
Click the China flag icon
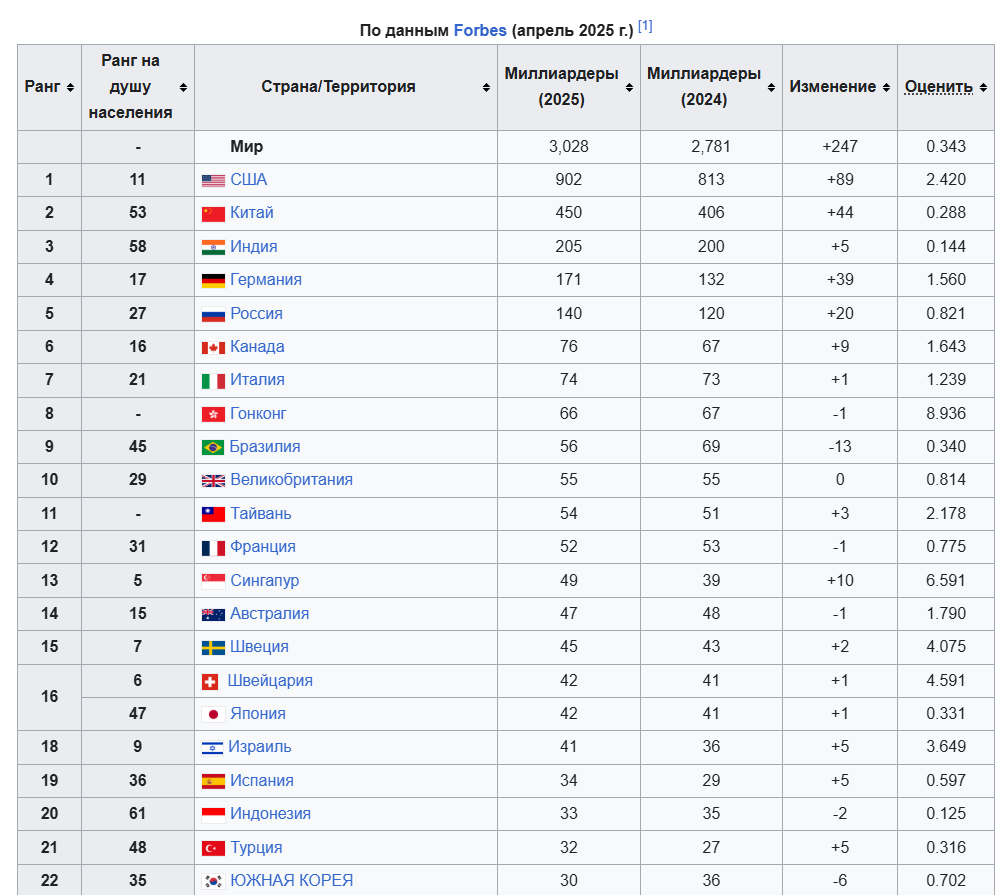coord(213,214)
